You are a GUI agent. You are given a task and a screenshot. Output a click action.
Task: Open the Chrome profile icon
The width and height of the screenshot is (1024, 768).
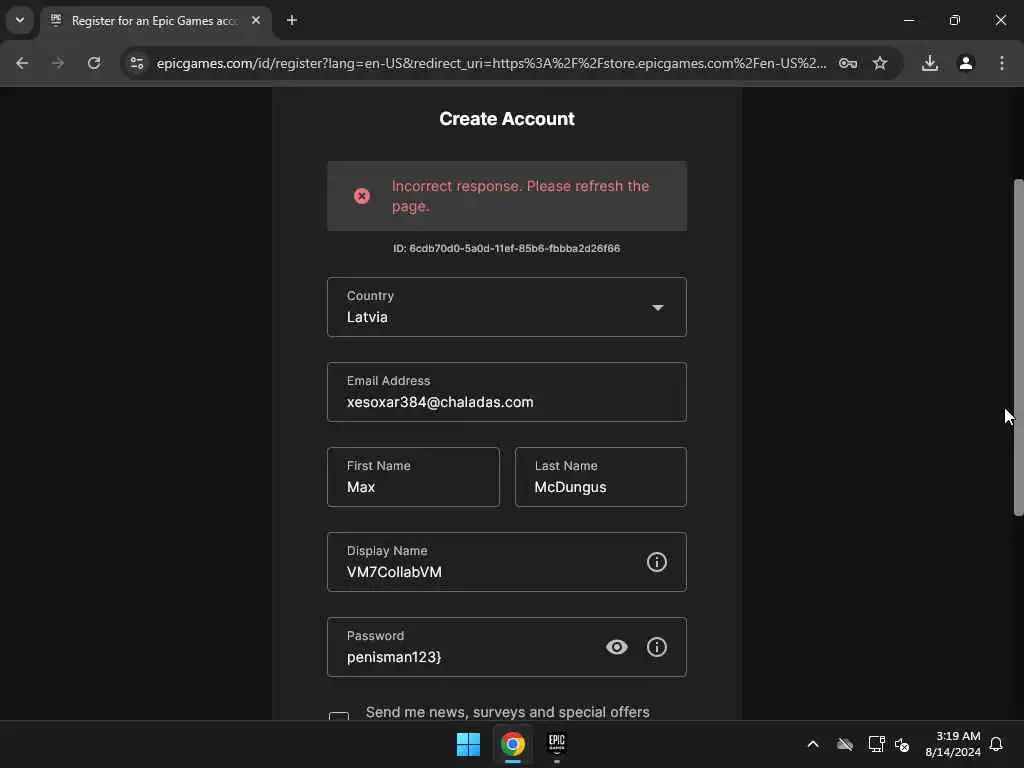(966, 63)
